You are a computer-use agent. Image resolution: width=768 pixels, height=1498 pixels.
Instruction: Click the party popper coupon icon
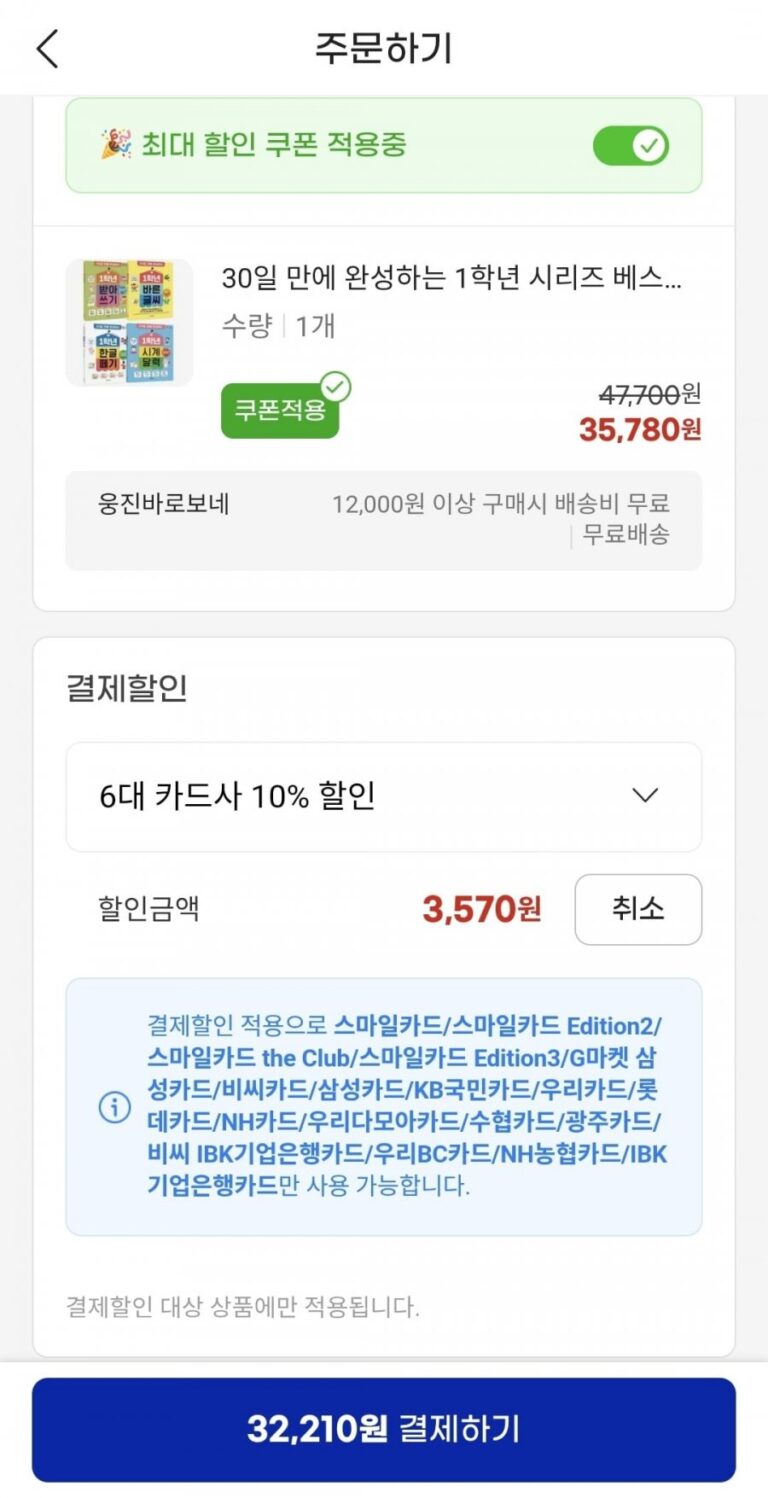115,145
